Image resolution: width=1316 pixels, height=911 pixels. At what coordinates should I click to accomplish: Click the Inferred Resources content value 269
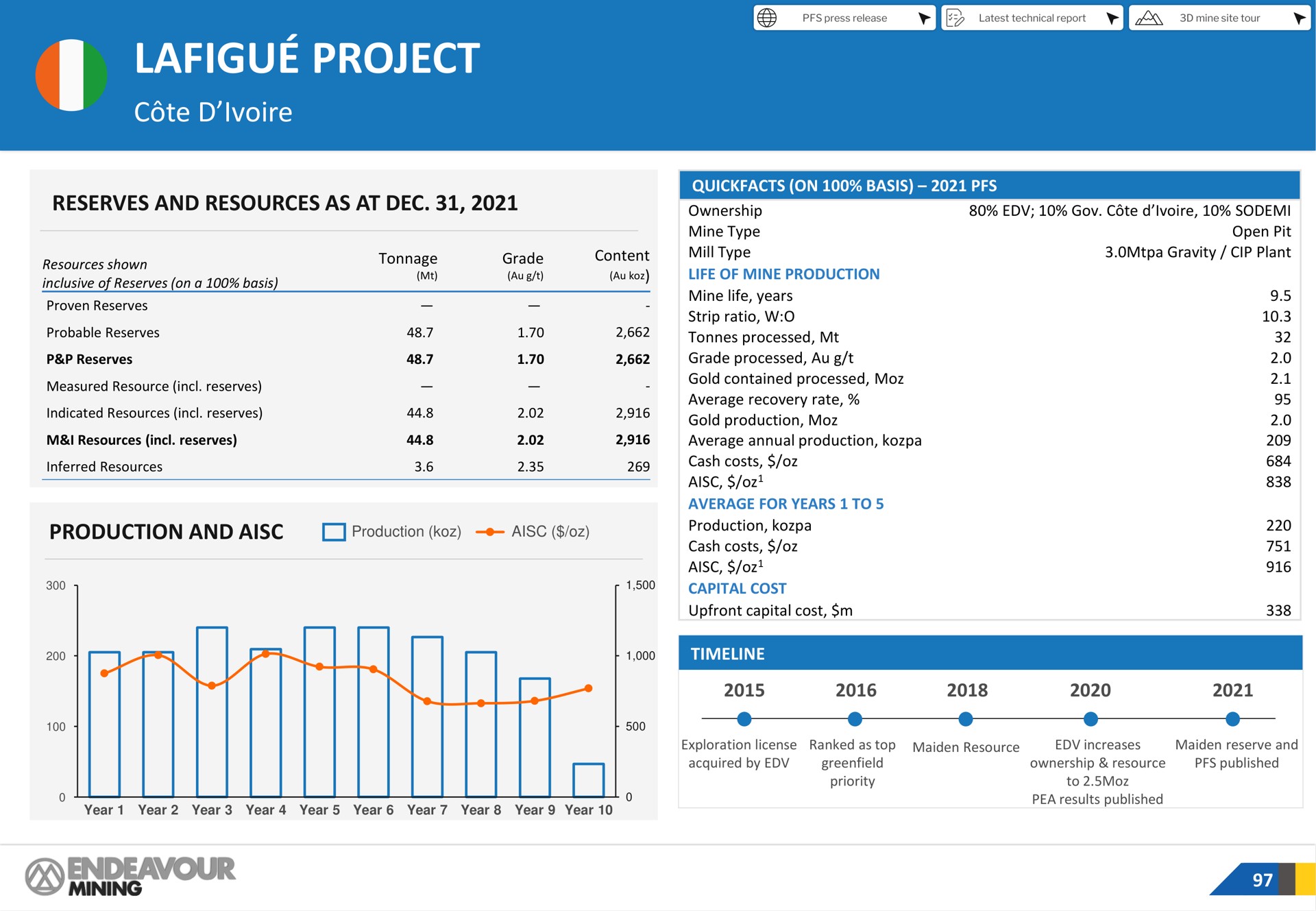[x=638, y=467]
